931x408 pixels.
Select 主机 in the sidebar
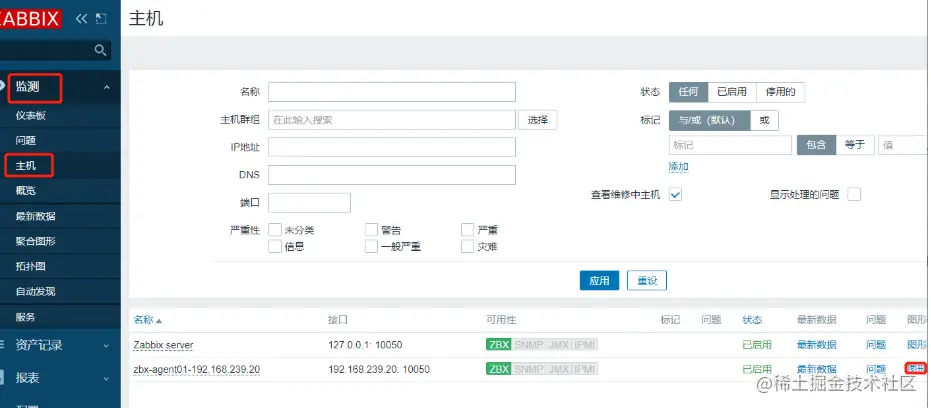coord(26,166)
